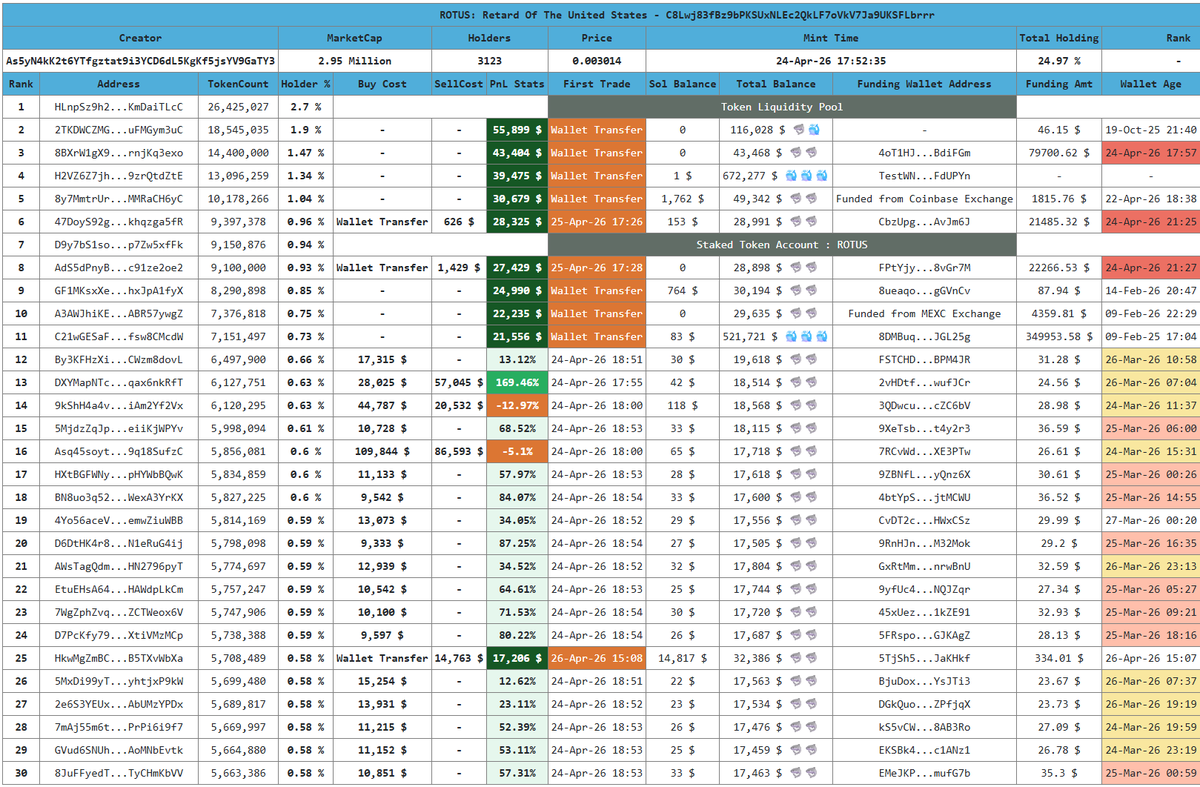1200x787 pixels.
Task: Click wallet address HLnpSz9h2...KmDaiTLcC
Action: pos(119,107)
